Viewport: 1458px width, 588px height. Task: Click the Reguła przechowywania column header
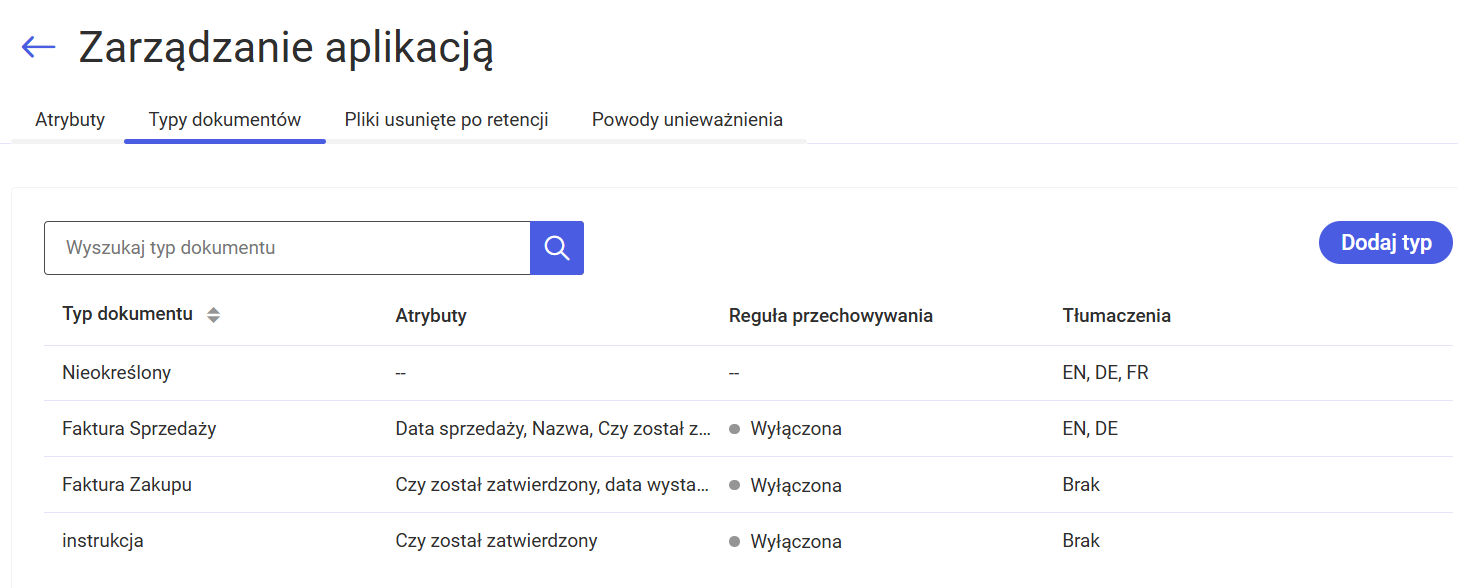pos(830,316)
